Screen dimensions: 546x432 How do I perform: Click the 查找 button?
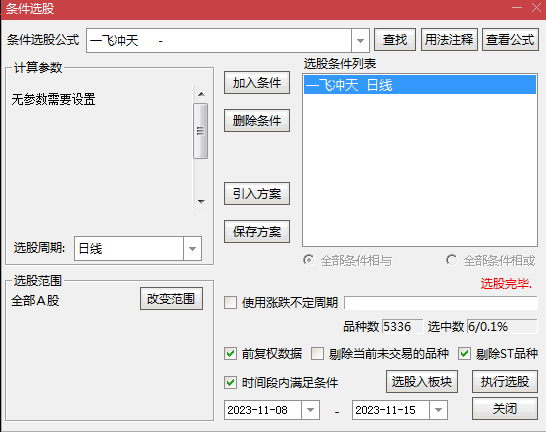click(x=395, y=40)
